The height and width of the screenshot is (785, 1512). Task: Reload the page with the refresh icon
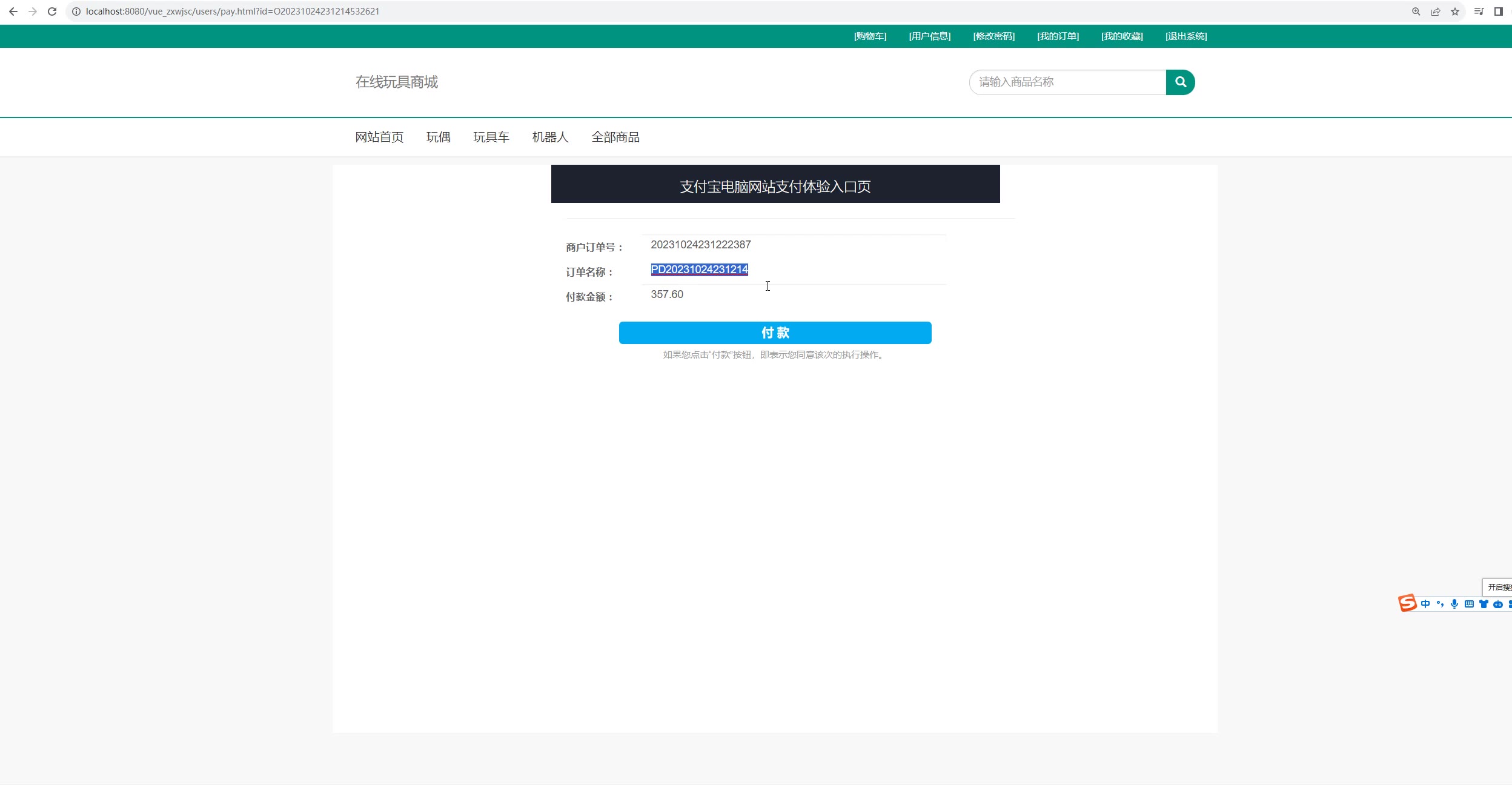[x=52, y=12]
